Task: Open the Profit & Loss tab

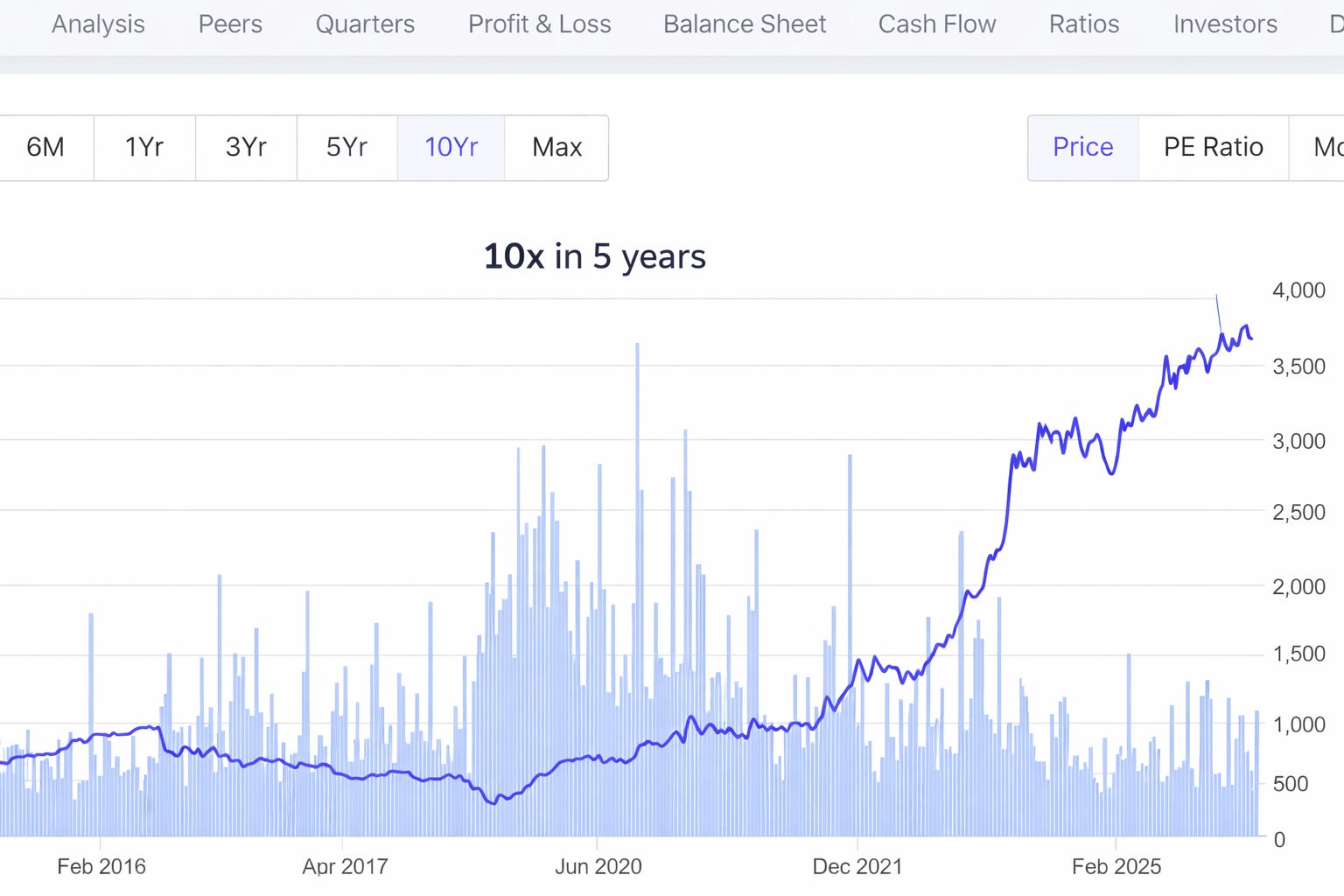Action: (539, 24)
